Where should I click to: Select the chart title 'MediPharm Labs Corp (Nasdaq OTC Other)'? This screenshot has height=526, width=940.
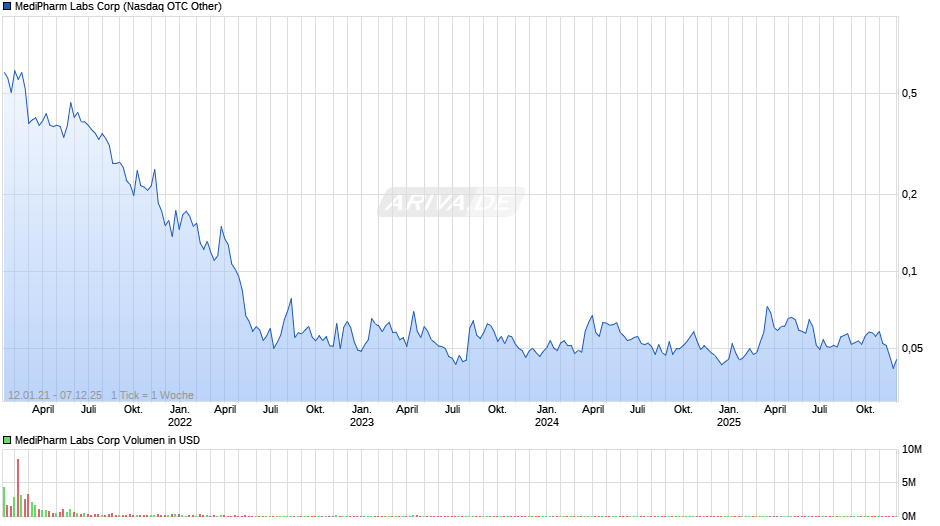[x=118, y=7]
